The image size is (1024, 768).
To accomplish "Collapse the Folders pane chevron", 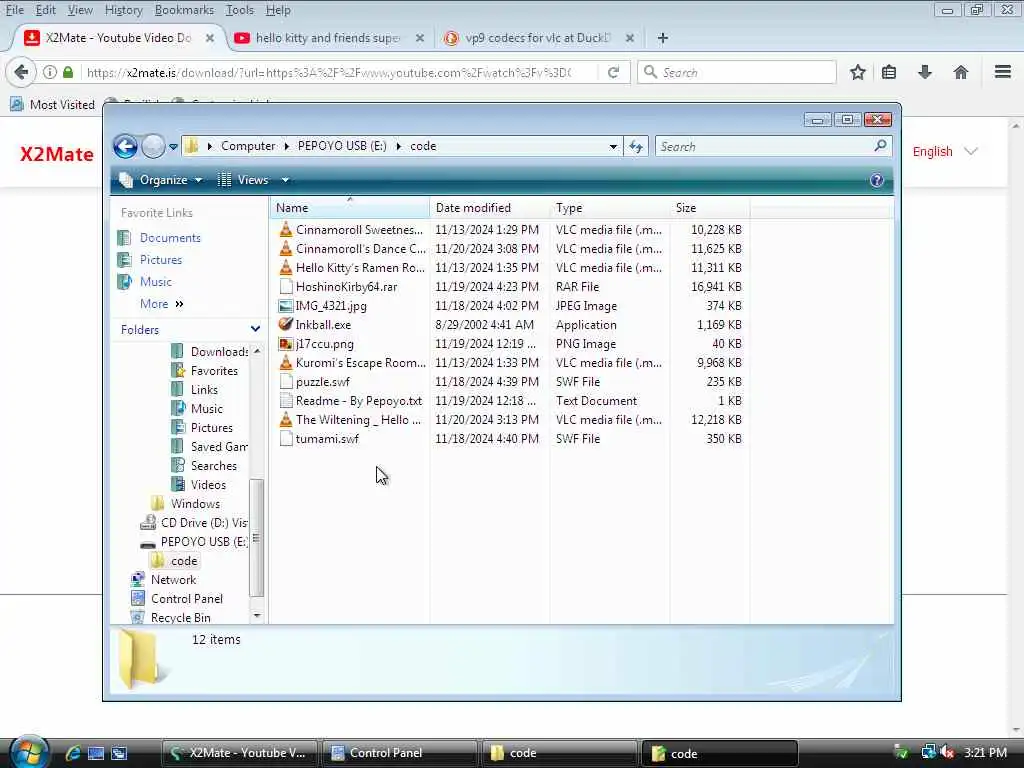I will (x=255, y=329).
